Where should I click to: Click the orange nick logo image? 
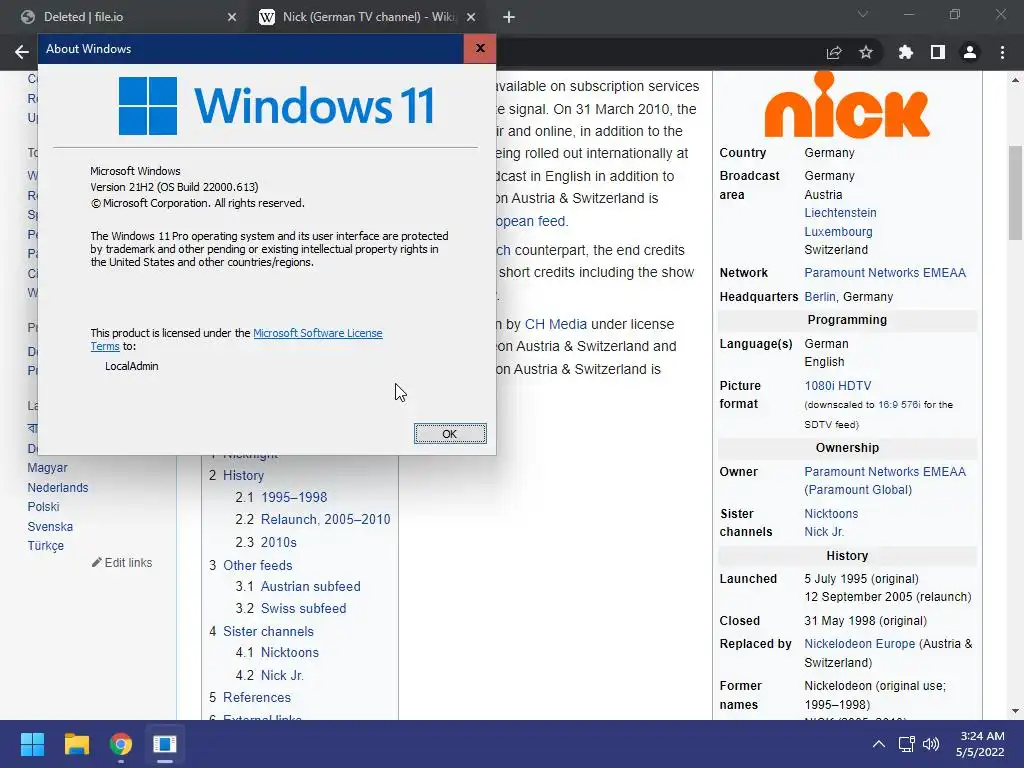click(847, 104)
